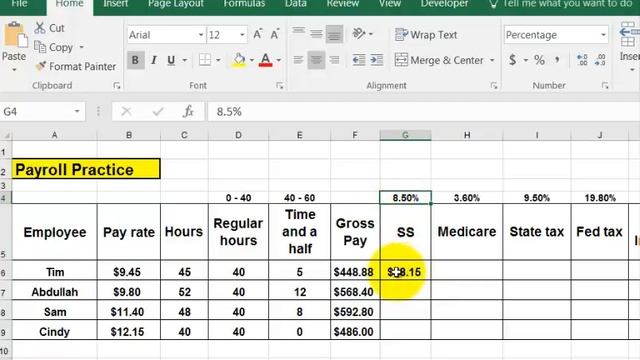Select the Payroll Practice title cell
The image size is (640, 360).
point(86,169)
